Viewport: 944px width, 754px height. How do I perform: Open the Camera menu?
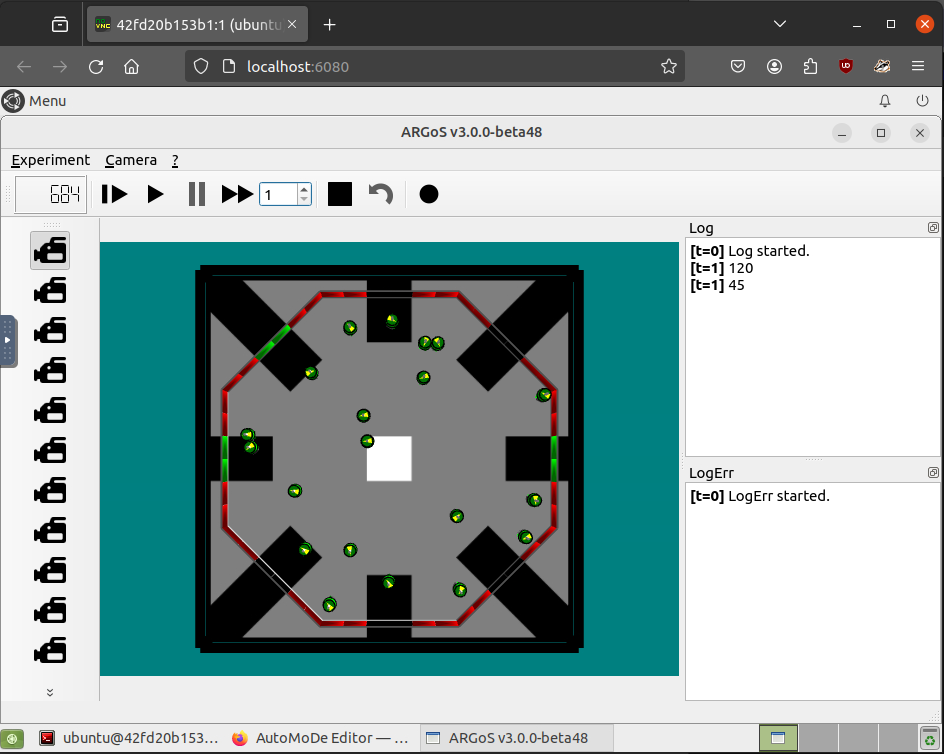pyautogui.click(x=131, y=160)
